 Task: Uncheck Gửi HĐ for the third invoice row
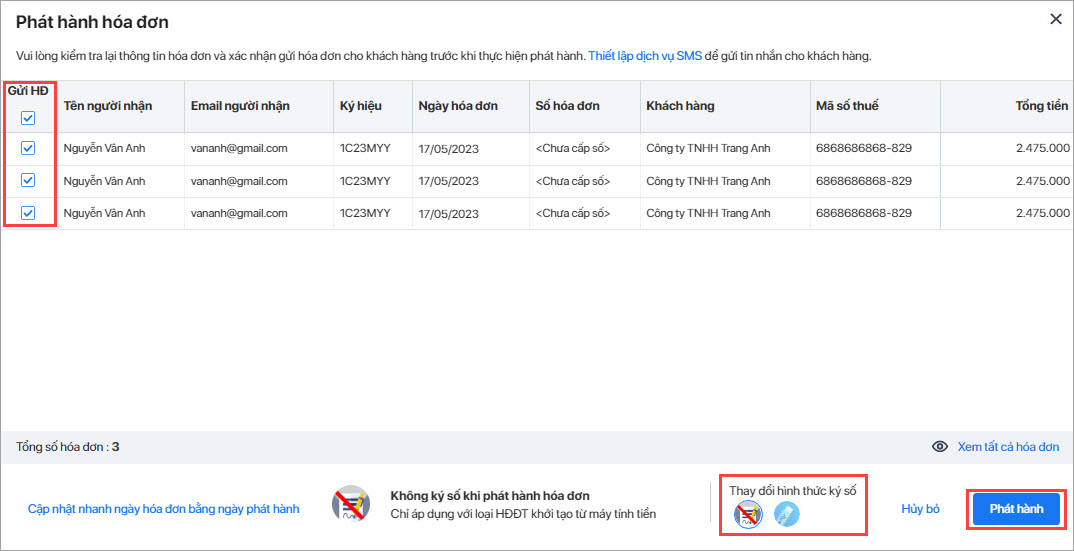click(x=28, y=213)
